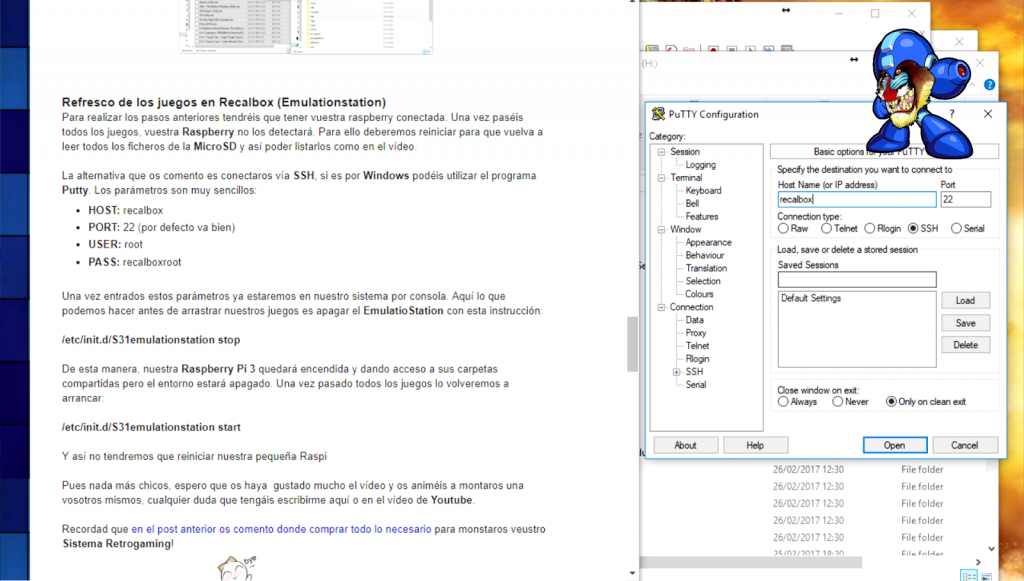Click the Open button to connect

tap(894, 445)
